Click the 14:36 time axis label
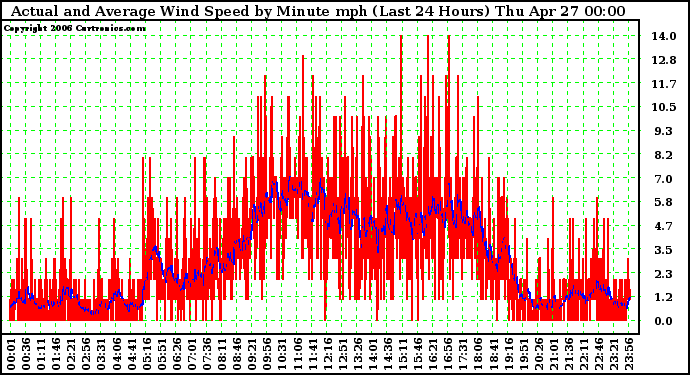 point(387,354)
